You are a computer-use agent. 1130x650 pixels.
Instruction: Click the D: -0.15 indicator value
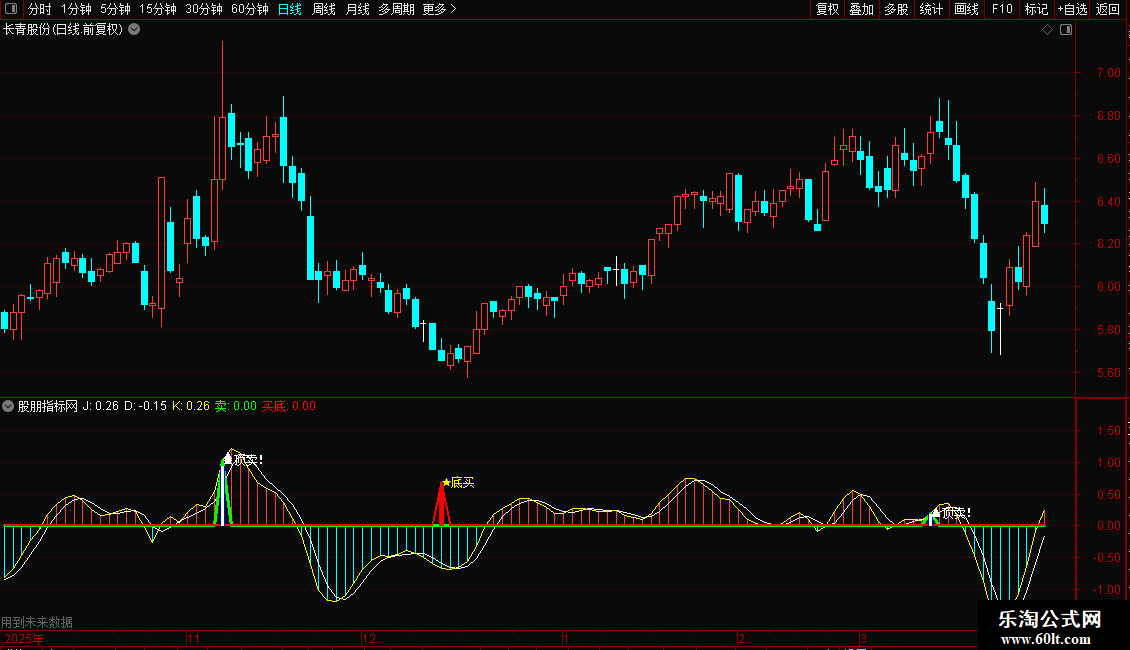[145, 406]
